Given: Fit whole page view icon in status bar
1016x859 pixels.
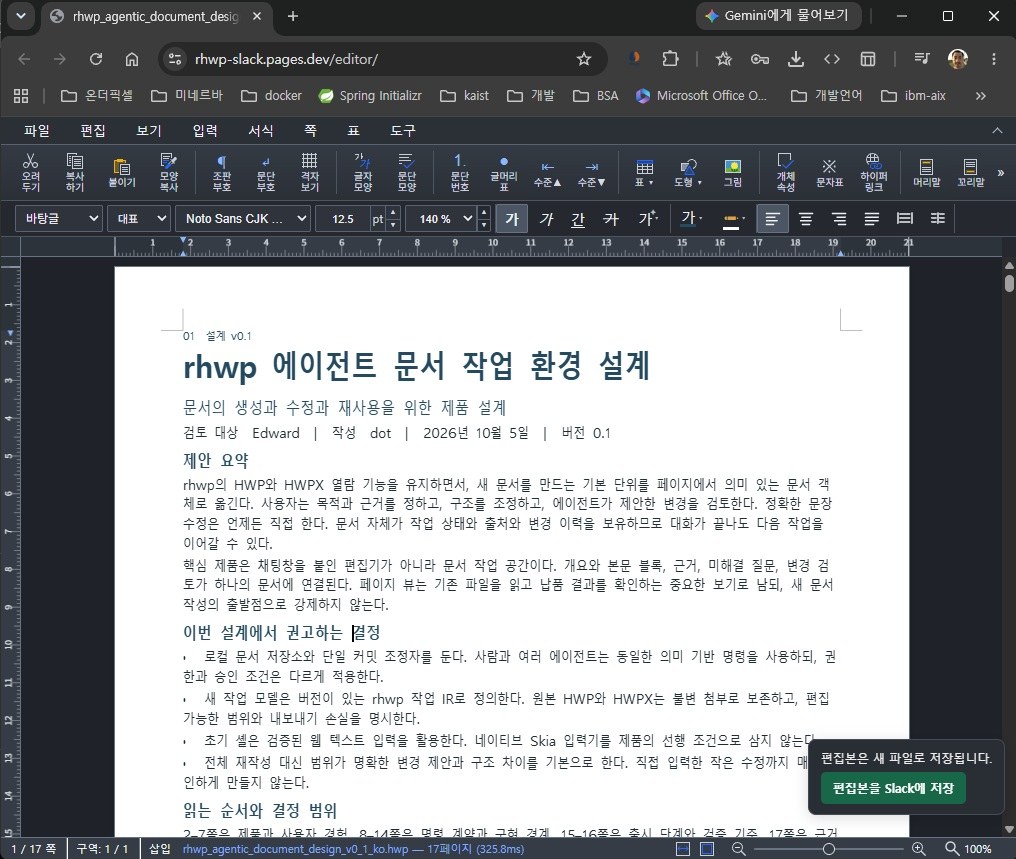Looking at the screenshot, I should [707, 849].
